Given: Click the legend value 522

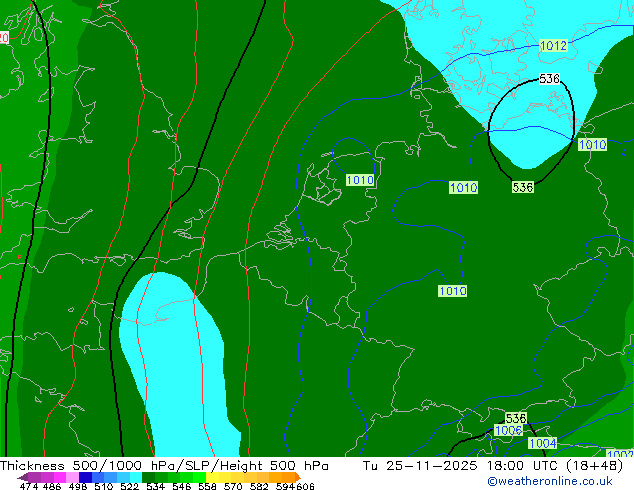Looking at the screenshot, I should 130,486.
